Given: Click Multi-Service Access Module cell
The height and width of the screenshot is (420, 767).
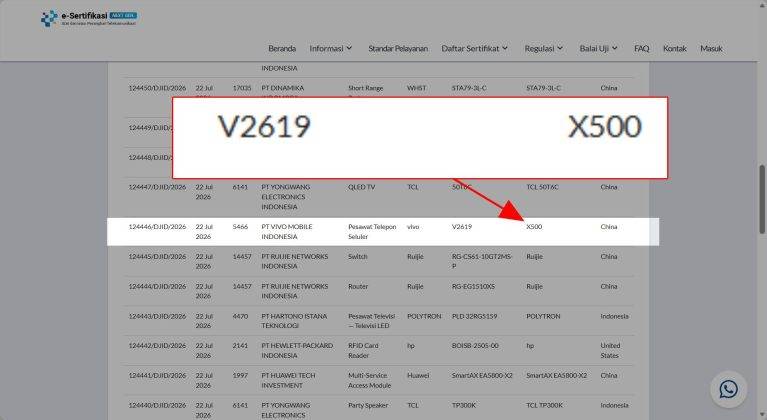Looking at the screenshot, I should 369,380.
